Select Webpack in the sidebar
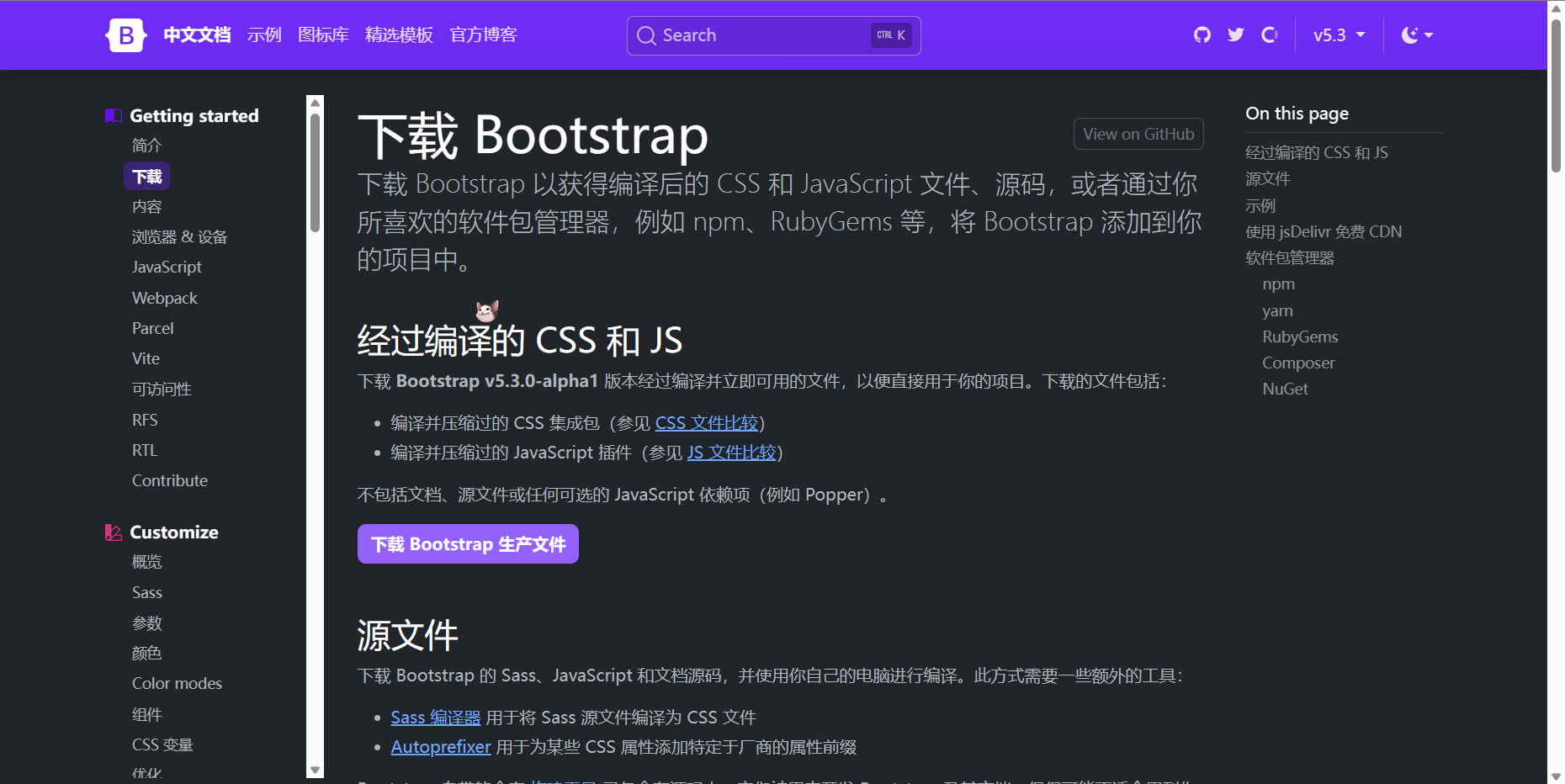 click(164, 298)
